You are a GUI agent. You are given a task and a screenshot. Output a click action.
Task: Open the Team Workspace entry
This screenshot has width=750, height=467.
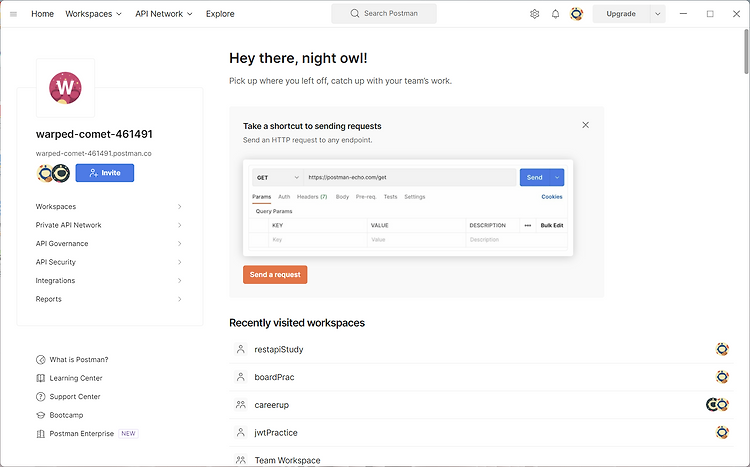[287, 460]
